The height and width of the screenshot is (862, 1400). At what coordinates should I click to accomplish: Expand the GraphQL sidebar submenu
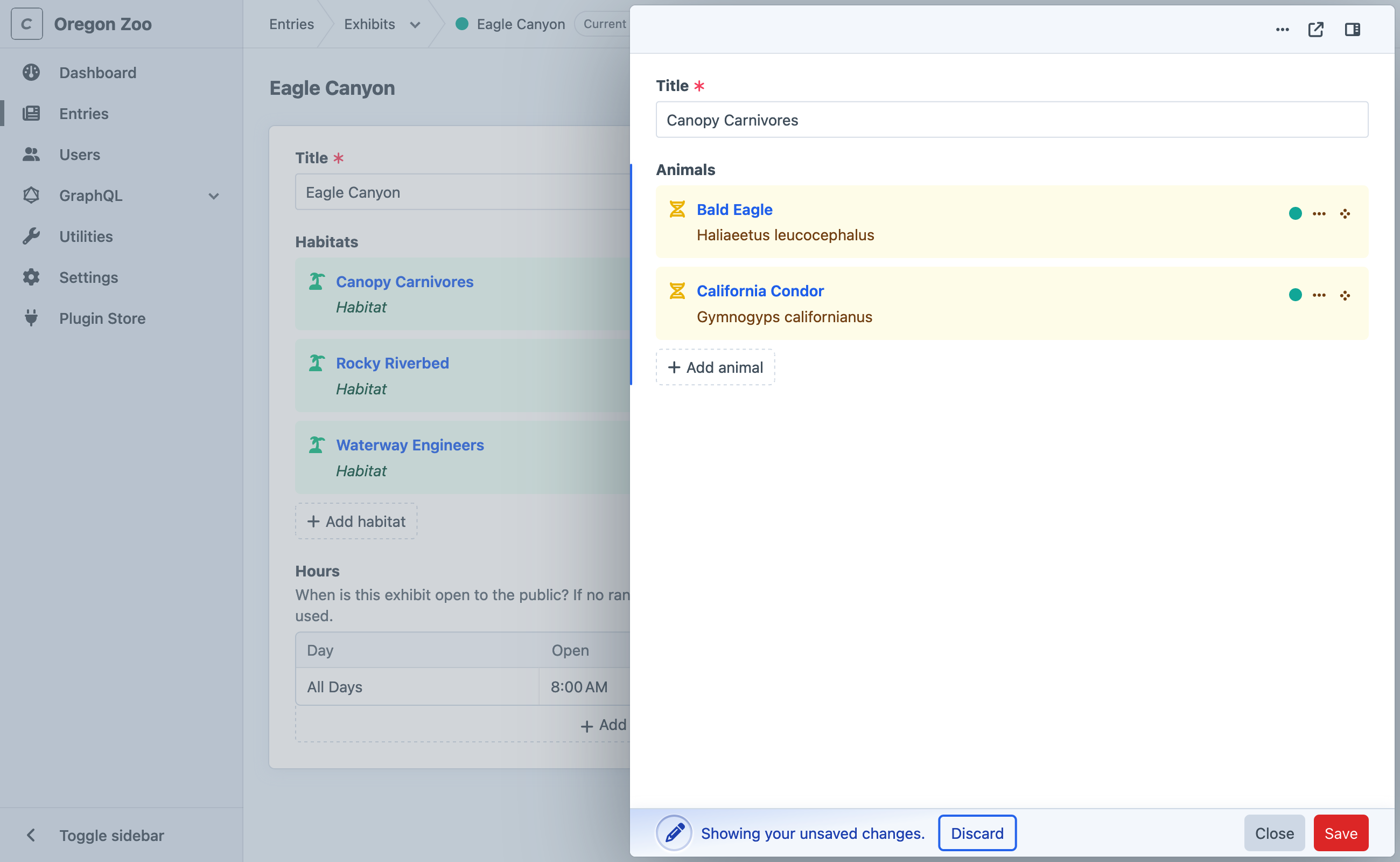[x=214, y=196]
